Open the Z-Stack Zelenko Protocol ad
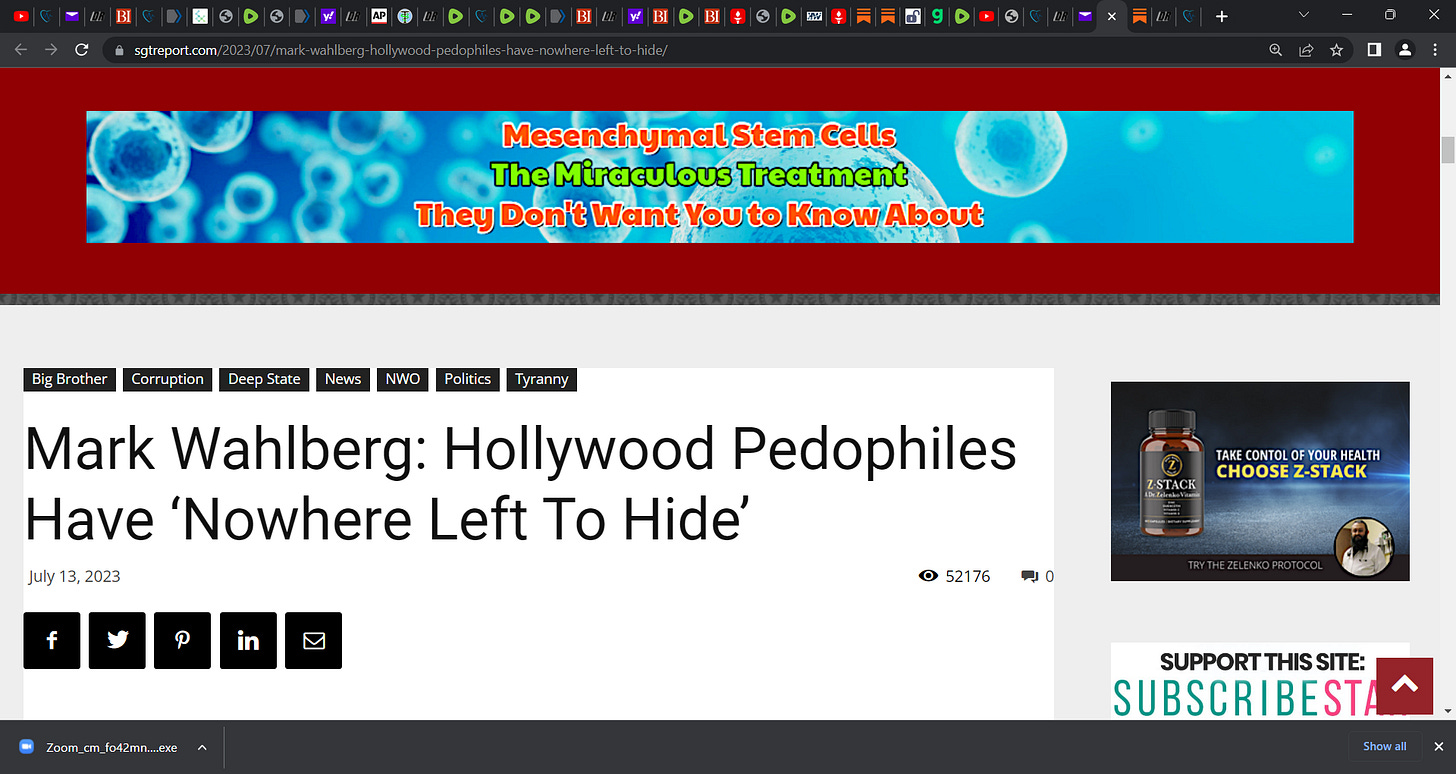 pyautogui.click(x=1260, y=481)
